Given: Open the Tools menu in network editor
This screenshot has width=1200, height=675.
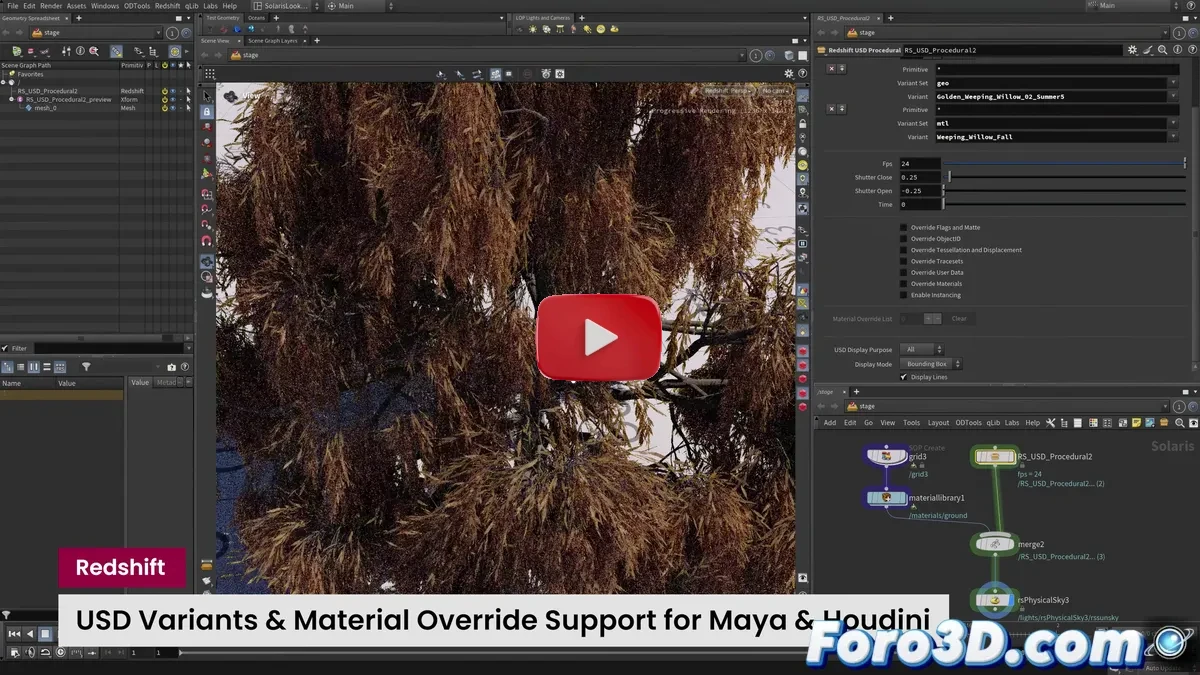Looking at the screenshot, I should [x=911, y=423].
